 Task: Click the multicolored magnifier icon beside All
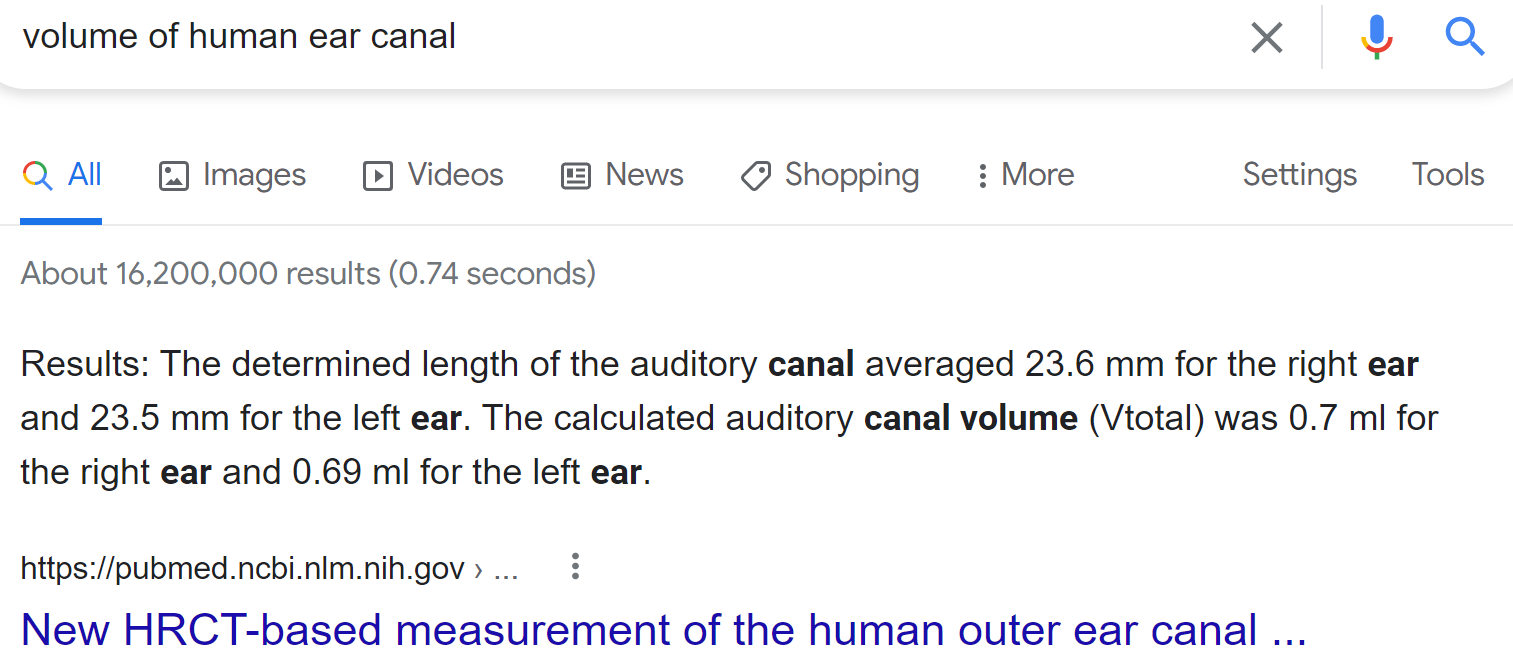(x=37, y=176)
